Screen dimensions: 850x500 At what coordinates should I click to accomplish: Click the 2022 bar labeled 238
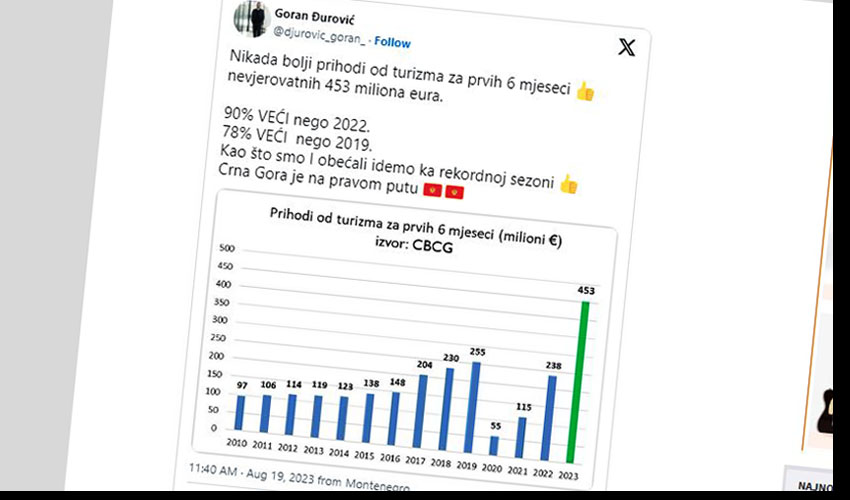[x=550, y=412]
